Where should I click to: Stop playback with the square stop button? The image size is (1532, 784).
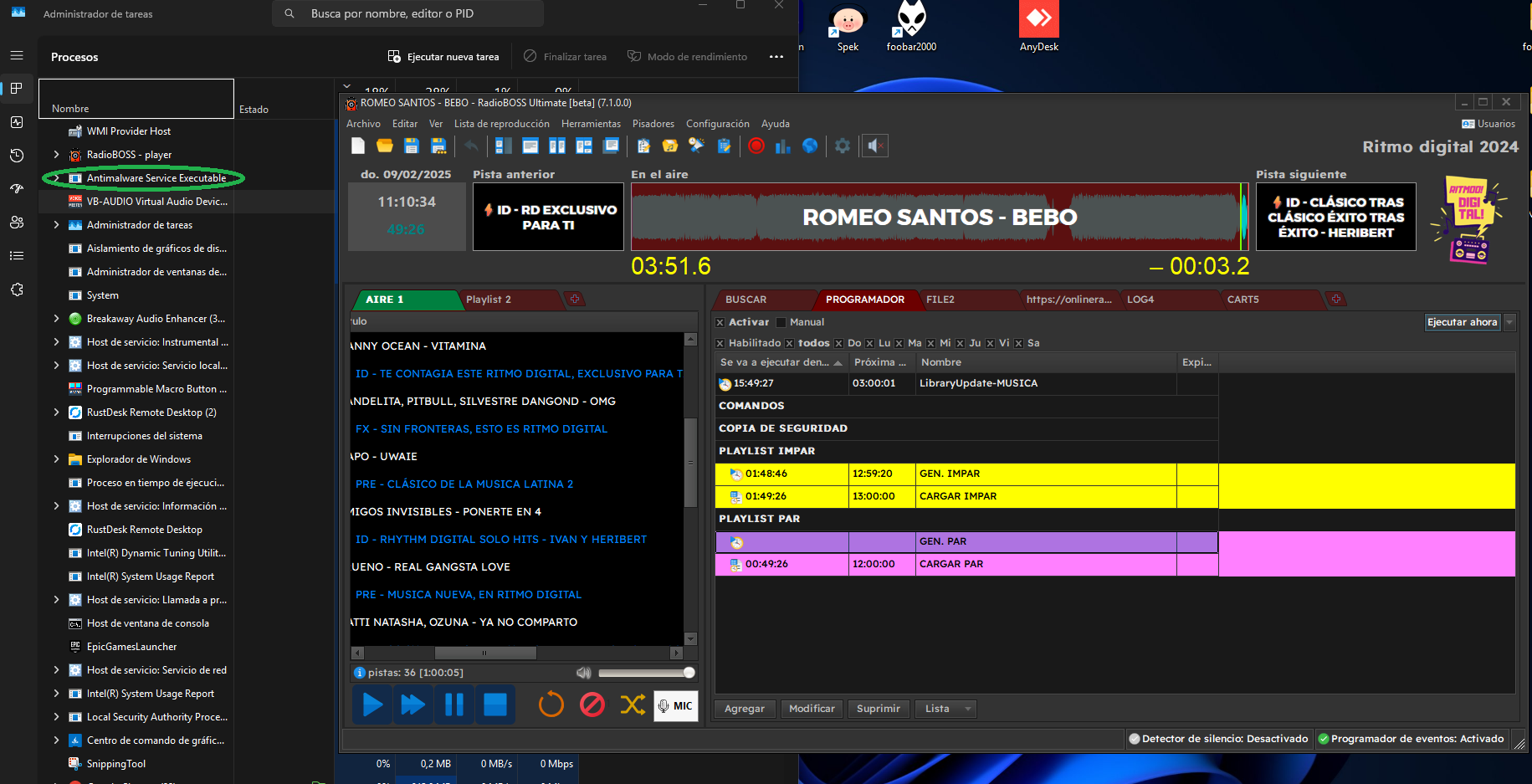[x=495, y=705]
